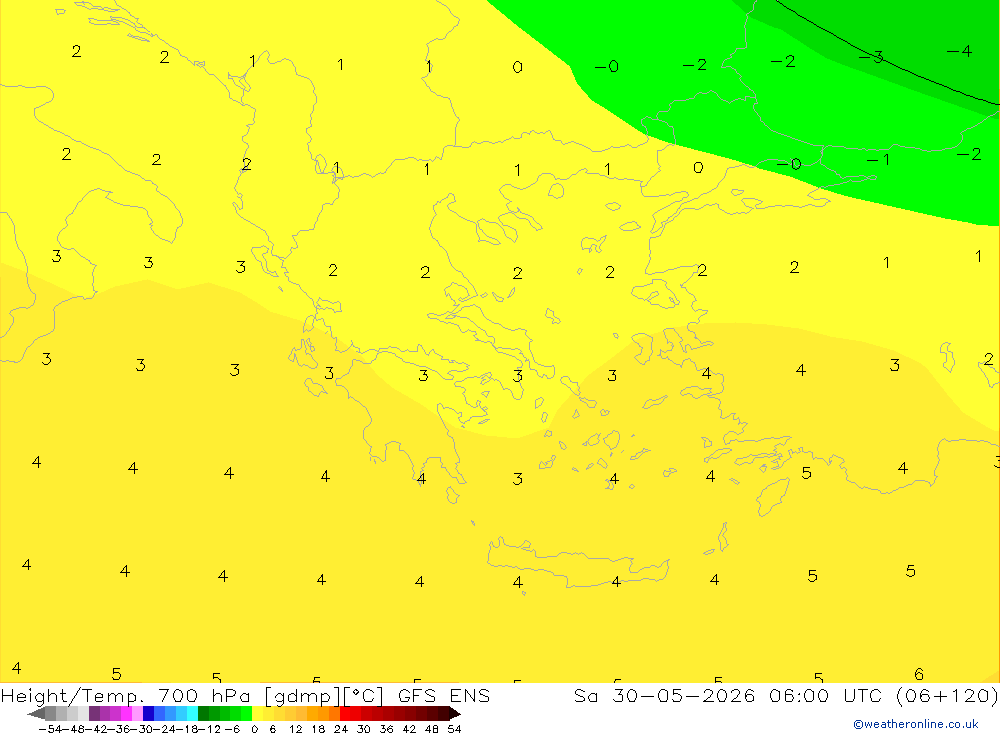Click the left gray arrow of the color scale

coord(36,713)
